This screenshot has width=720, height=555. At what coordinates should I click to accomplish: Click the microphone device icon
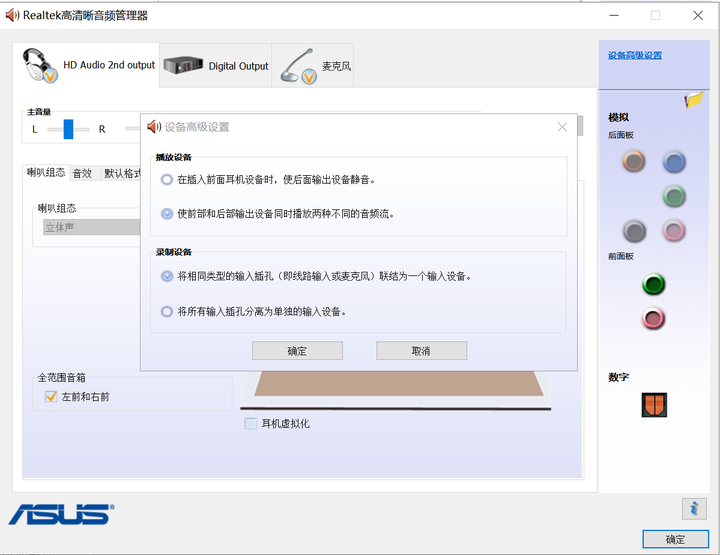[298, 66]
